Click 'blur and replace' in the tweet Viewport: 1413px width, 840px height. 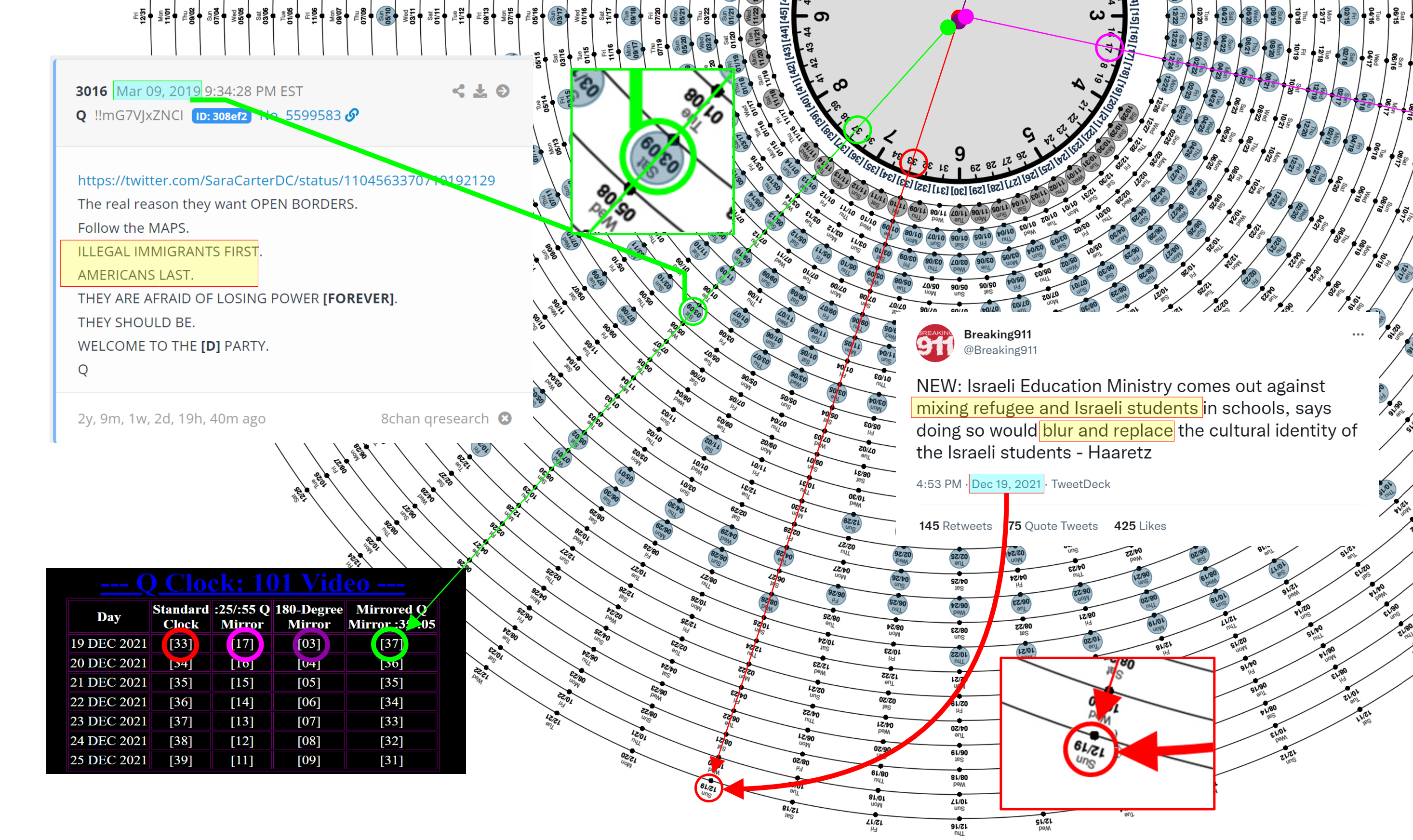tap(1107, 430)
